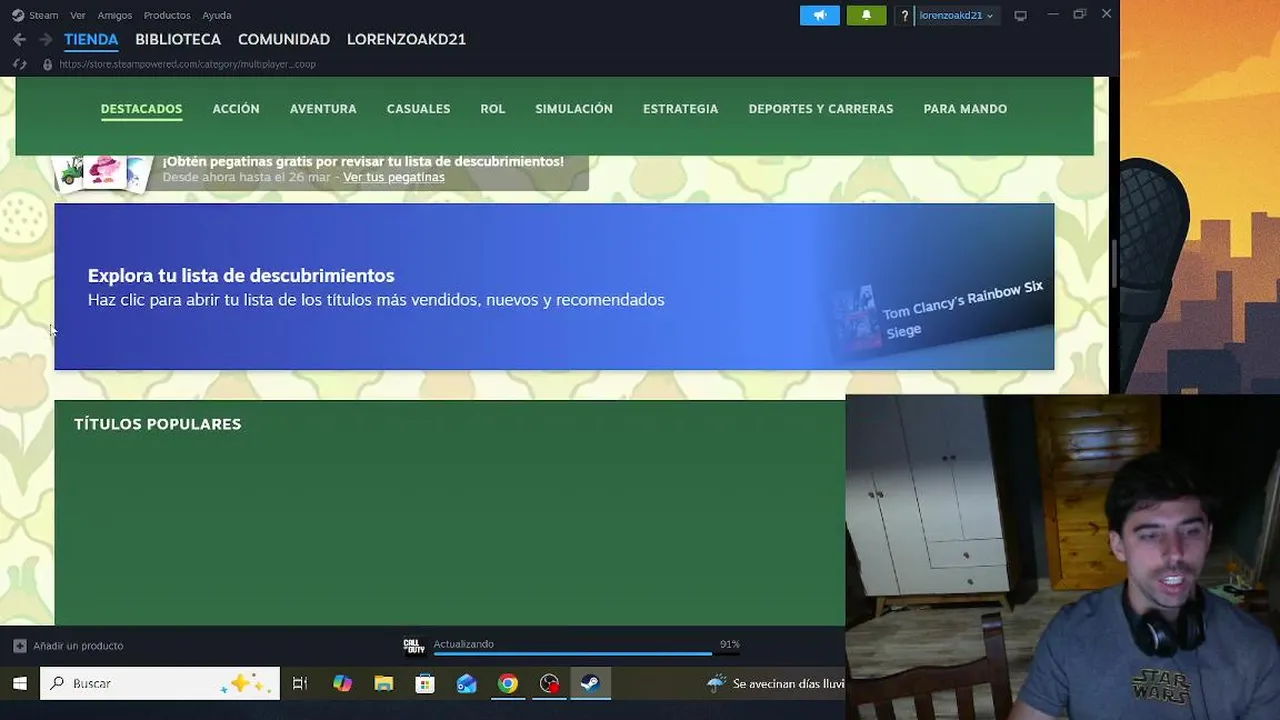Viewport: 1280px width, 720px height.
Task: Click the padlock icon in address bar
Action: click(x=47, y=64)
